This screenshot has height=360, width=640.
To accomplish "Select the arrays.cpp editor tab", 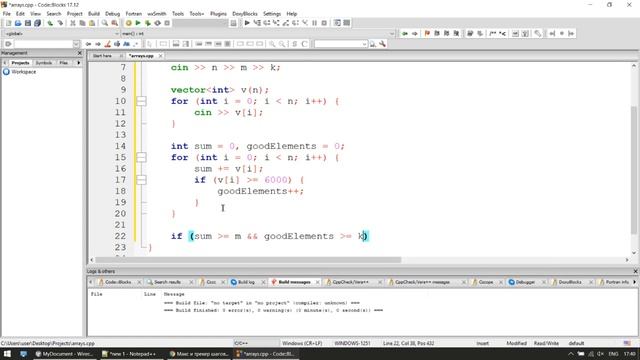I will tap(141, 56).
